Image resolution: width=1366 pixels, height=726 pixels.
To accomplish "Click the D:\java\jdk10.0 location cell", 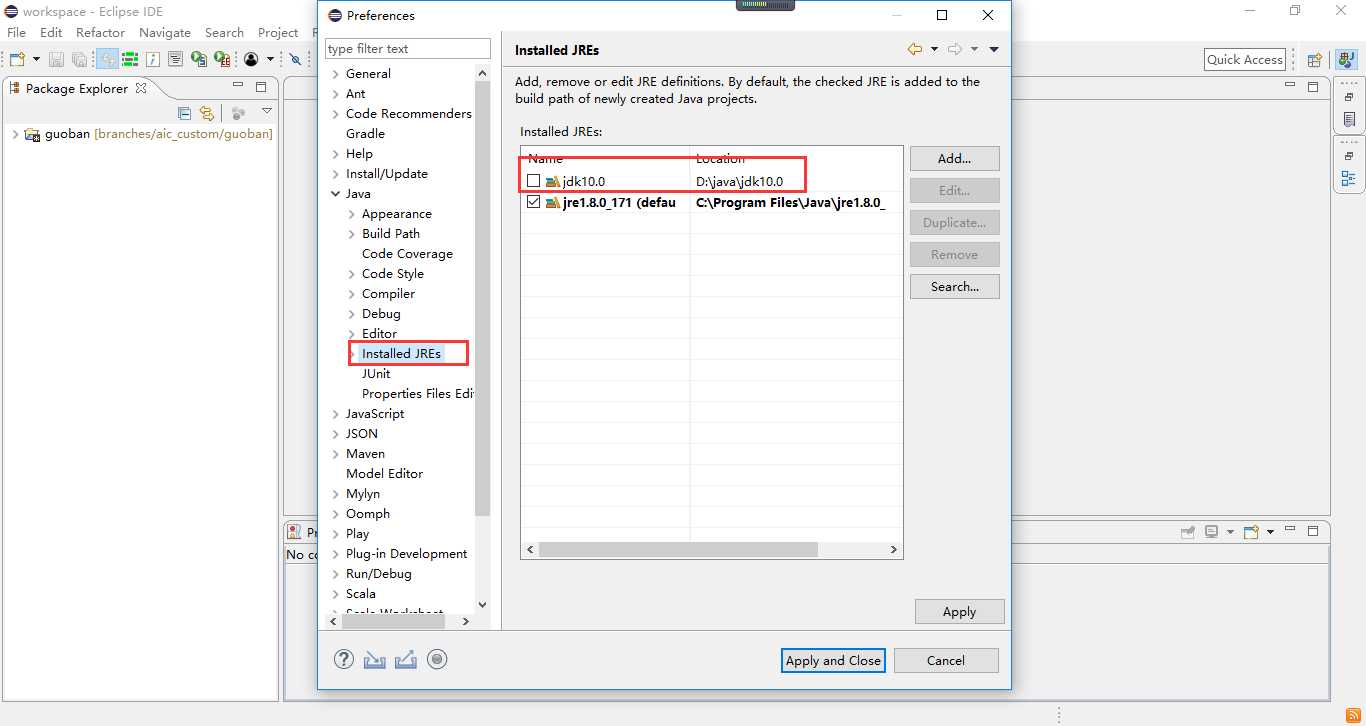I will [739, 182].
